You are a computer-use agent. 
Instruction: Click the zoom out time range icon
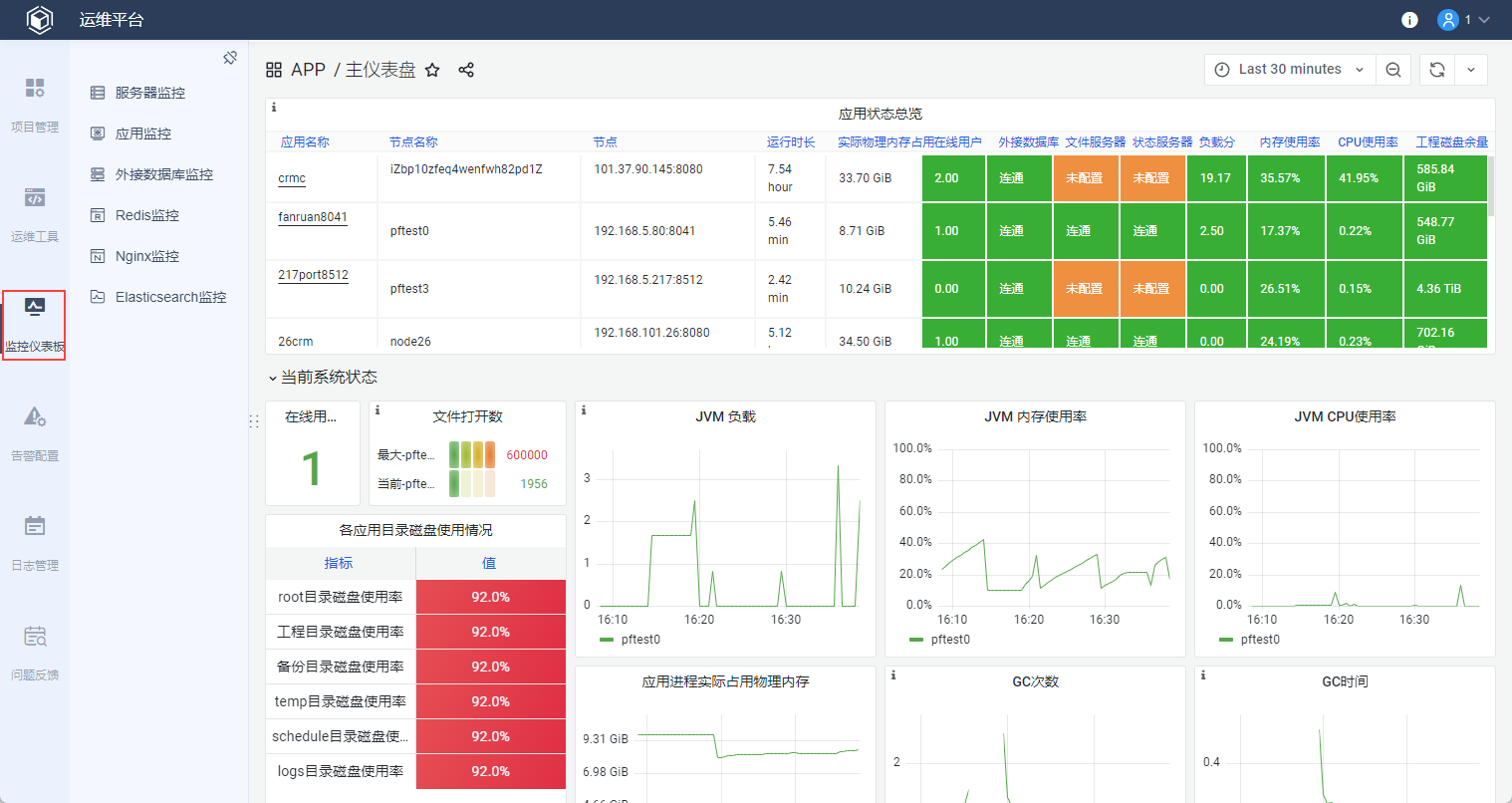[x=1393, y=70]
